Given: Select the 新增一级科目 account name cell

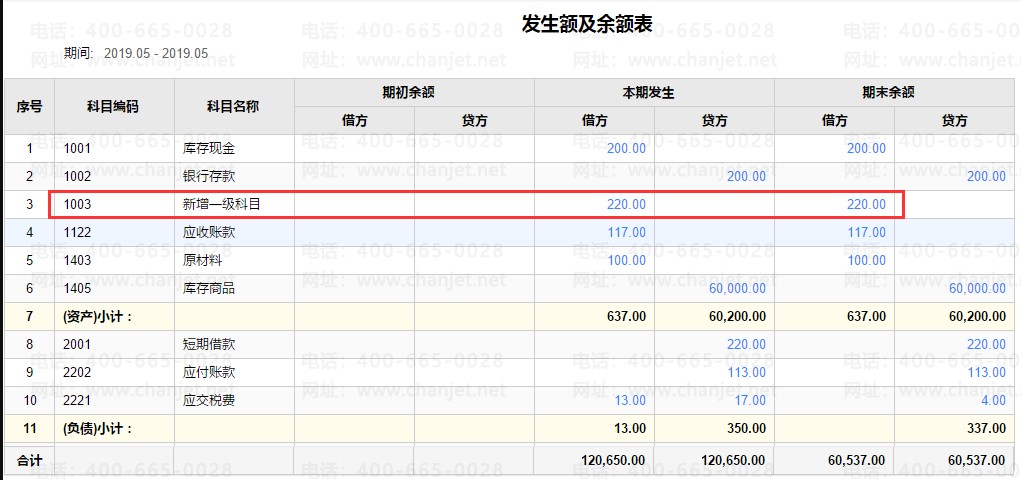Looking at the screenshot, I should tap(222, 204).
